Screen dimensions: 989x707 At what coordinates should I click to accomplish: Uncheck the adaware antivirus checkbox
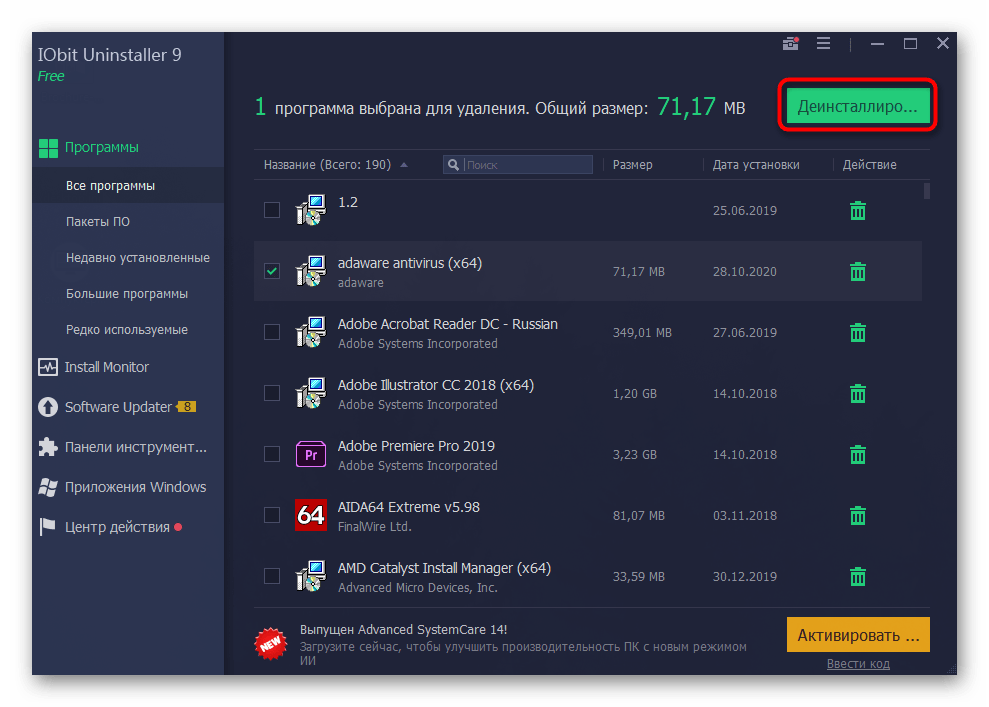[272, 271]
